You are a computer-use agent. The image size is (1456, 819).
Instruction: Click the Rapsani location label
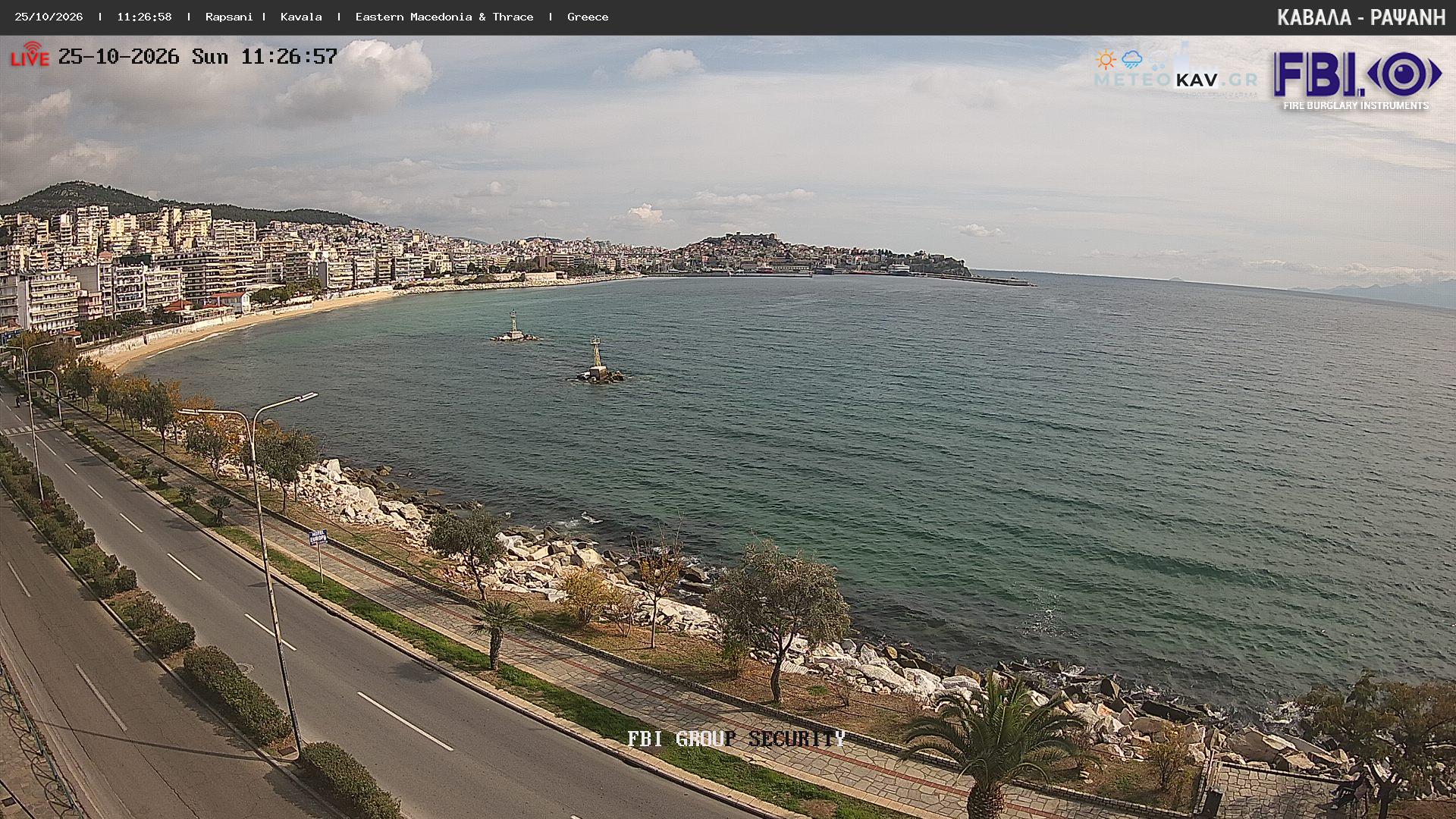click(229, 17)
